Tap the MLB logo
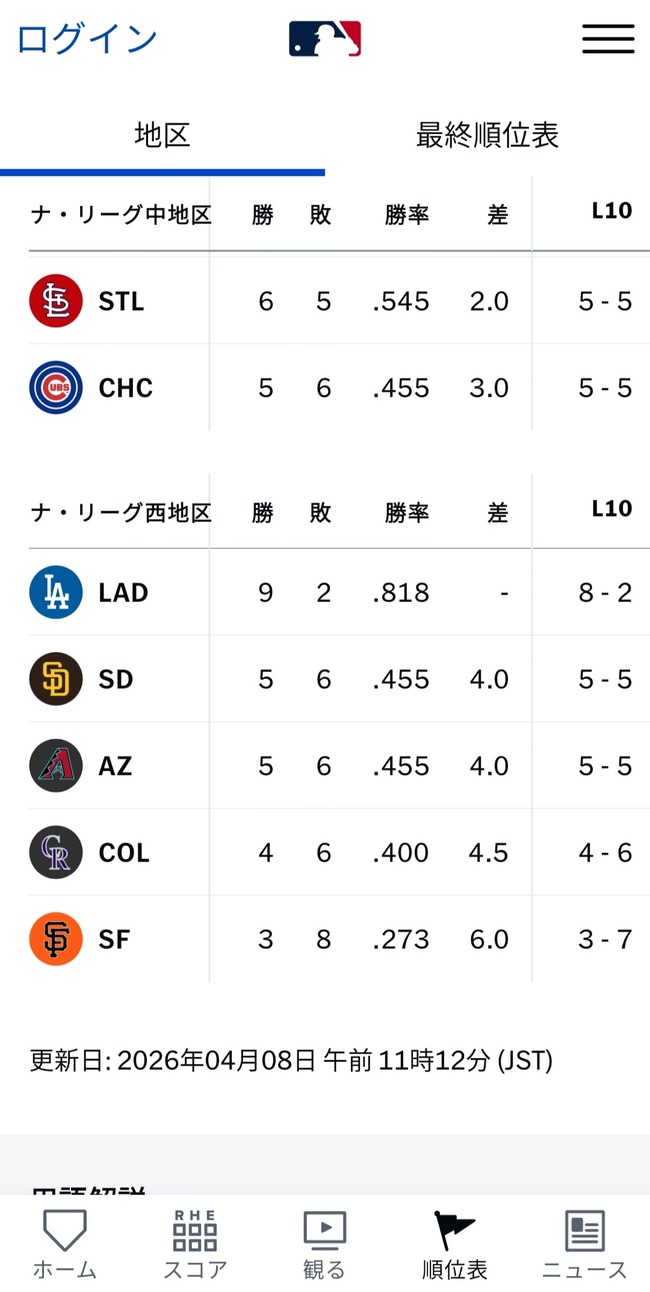This screenshot has height=1292, width=650. click(x=325, y=39)
